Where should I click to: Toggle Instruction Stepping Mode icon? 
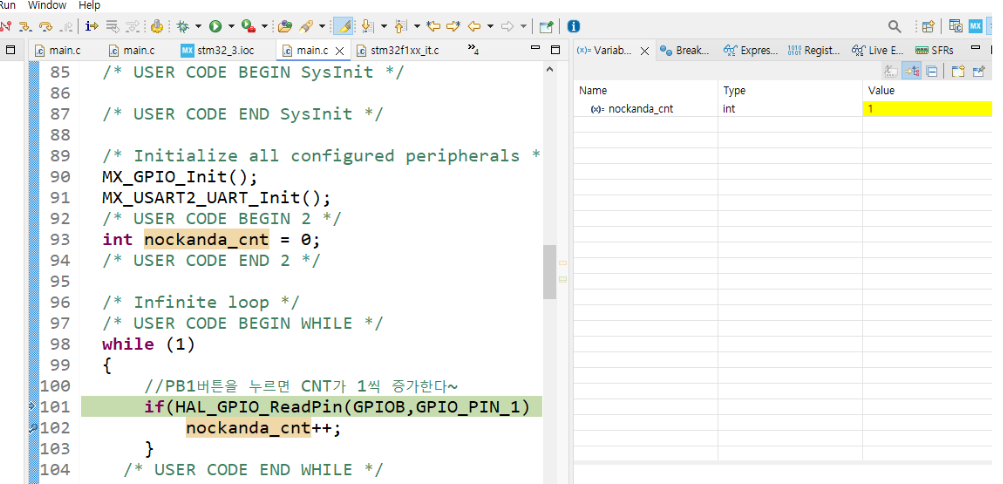91,26
